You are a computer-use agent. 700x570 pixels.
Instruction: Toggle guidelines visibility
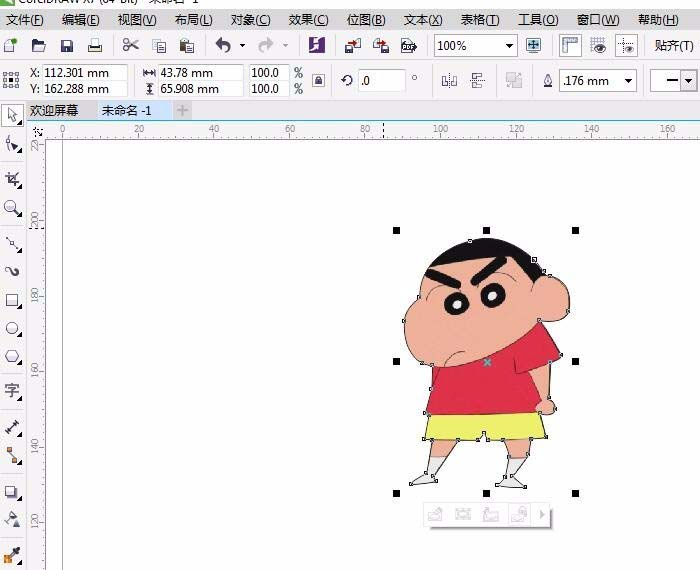tap(626, 46)
